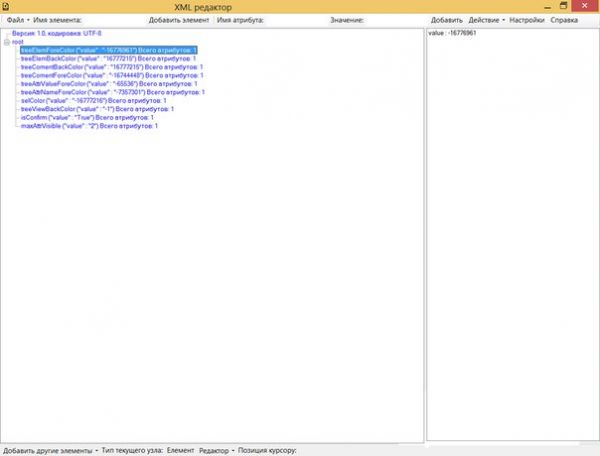
Task: Select the treeAttrValueForeColor tree row
Action: pyautogui.click(x=109, y=84)
